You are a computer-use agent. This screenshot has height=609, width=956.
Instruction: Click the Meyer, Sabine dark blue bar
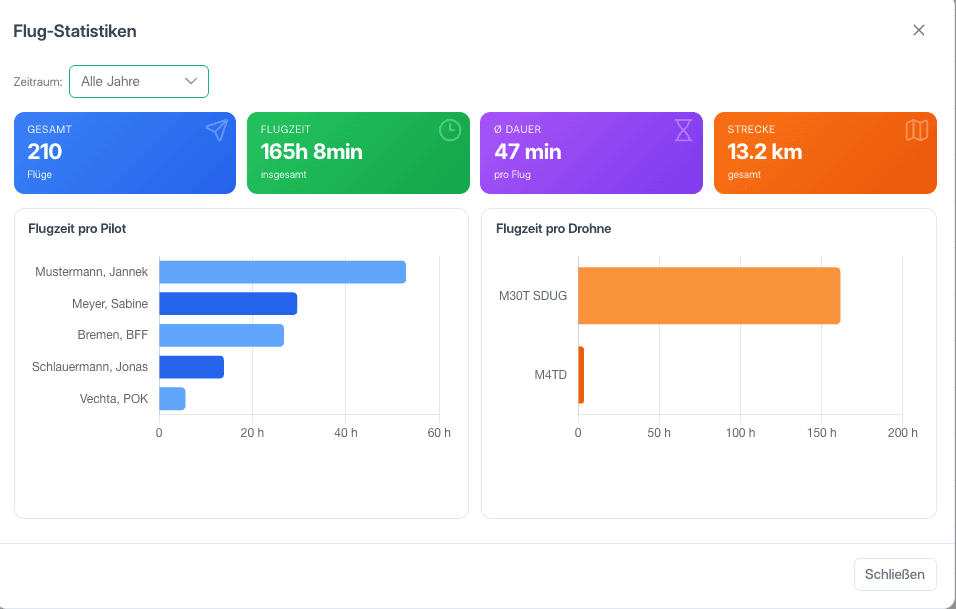[x=228, y=304]
